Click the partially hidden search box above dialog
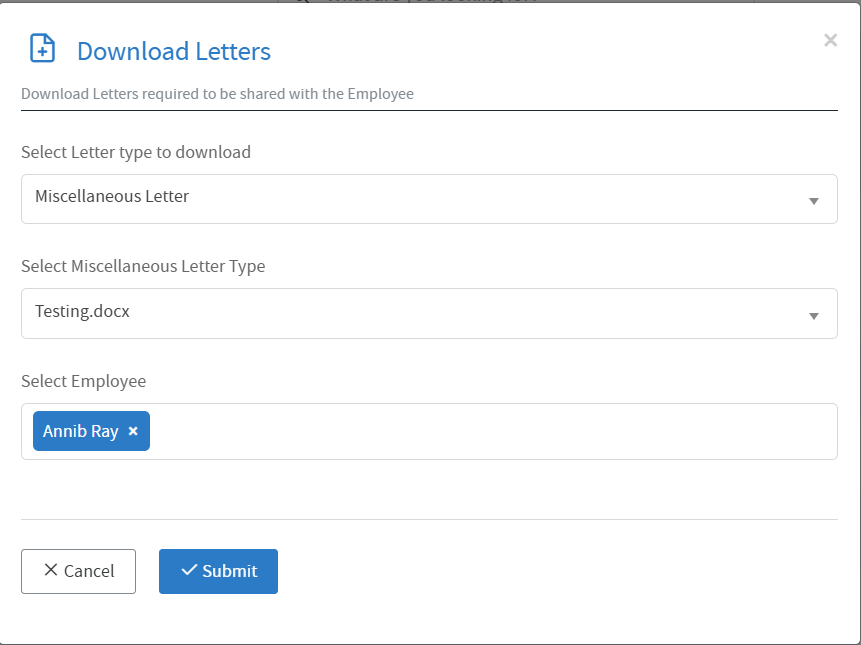This screenshot has height=645, width=861. click(x=430, y=2)
